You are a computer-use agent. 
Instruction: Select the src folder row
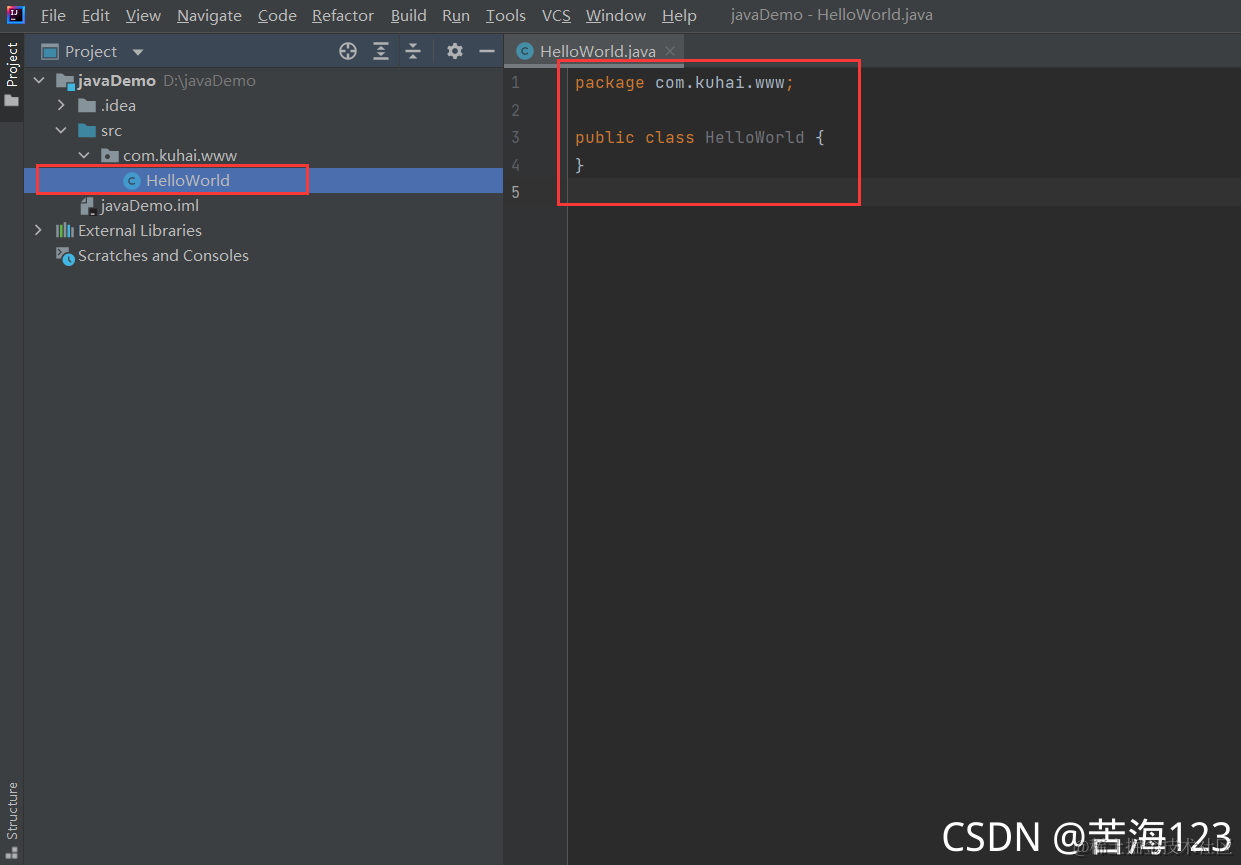point(264,131)
